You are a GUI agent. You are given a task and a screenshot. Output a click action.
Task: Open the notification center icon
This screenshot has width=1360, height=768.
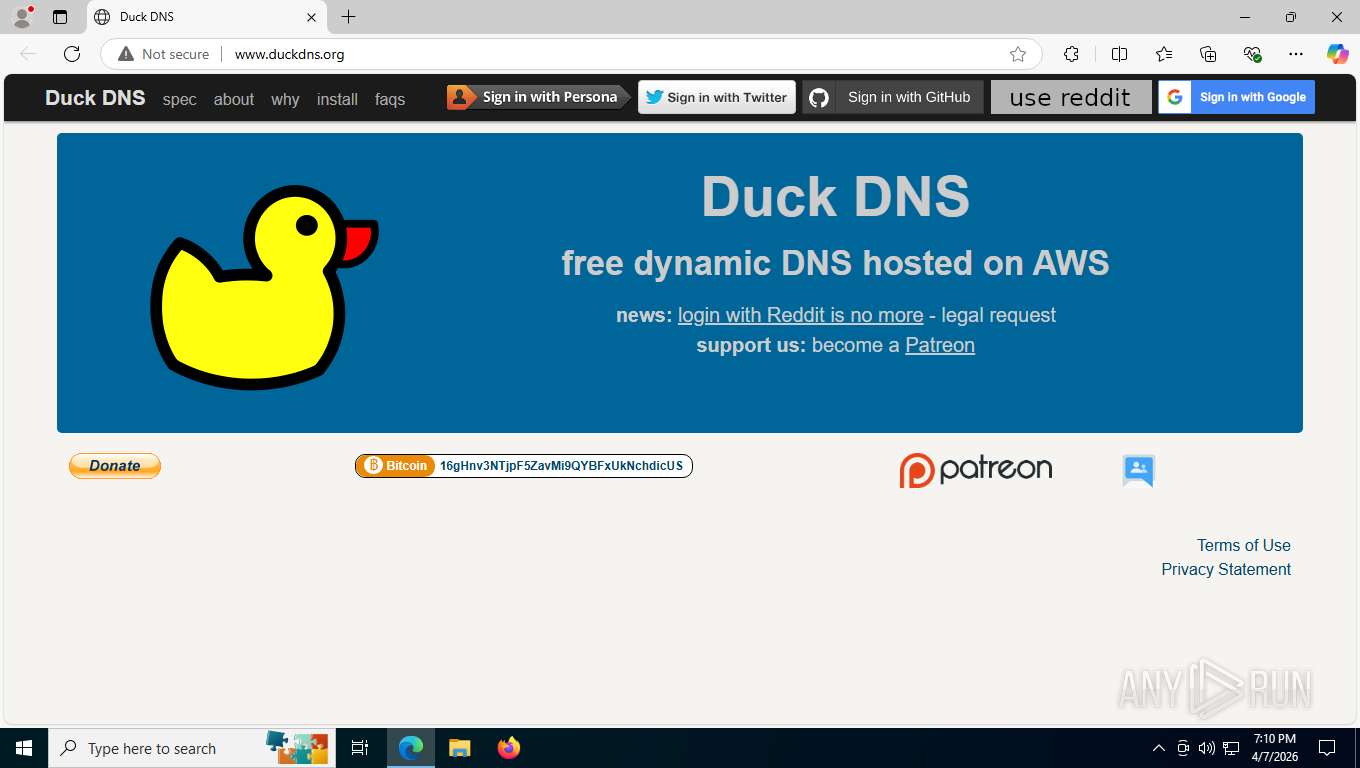pyautogui.click(x=1327, y=748)
